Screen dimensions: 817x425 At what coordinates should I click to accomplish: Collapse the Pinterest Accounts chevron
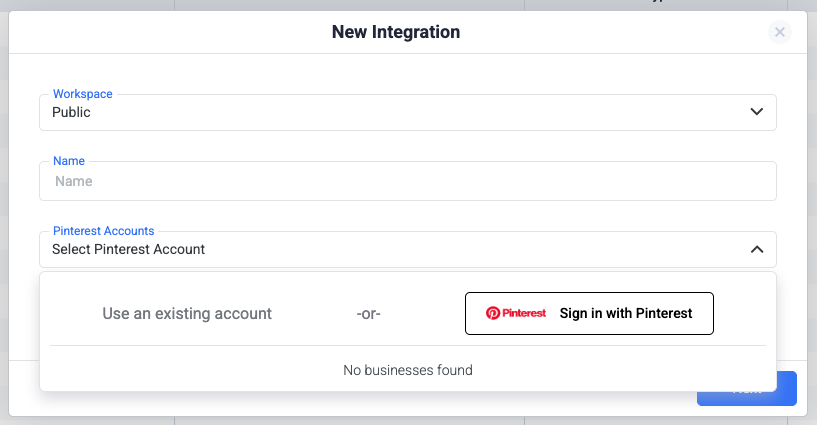coord(757,249)
